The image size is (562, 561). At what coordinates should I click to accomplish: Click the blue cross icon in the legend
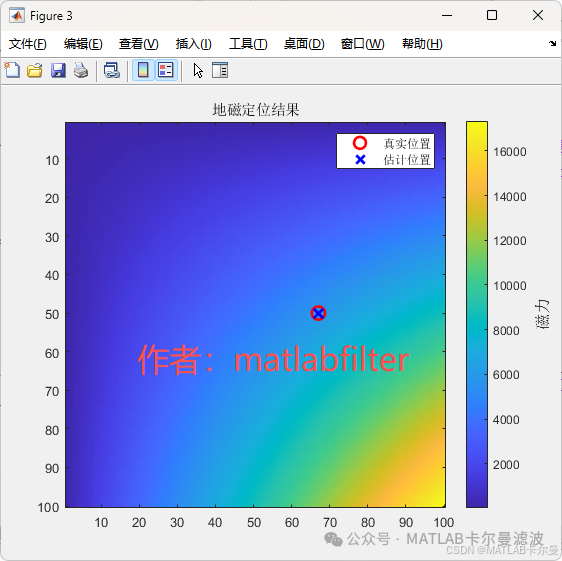coord(360,160)
